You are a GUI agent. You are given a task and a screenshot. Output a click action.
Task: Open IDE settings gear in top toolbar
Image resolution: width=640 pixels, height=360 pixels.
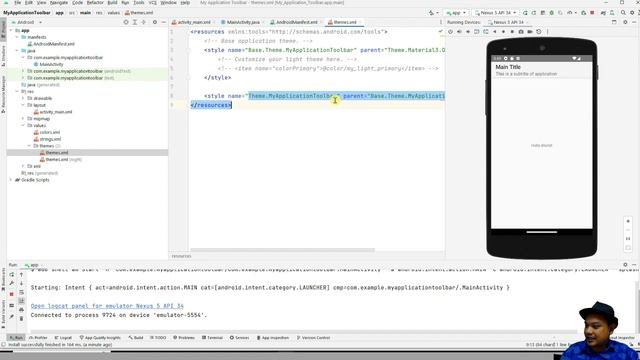tap(632, 13)
